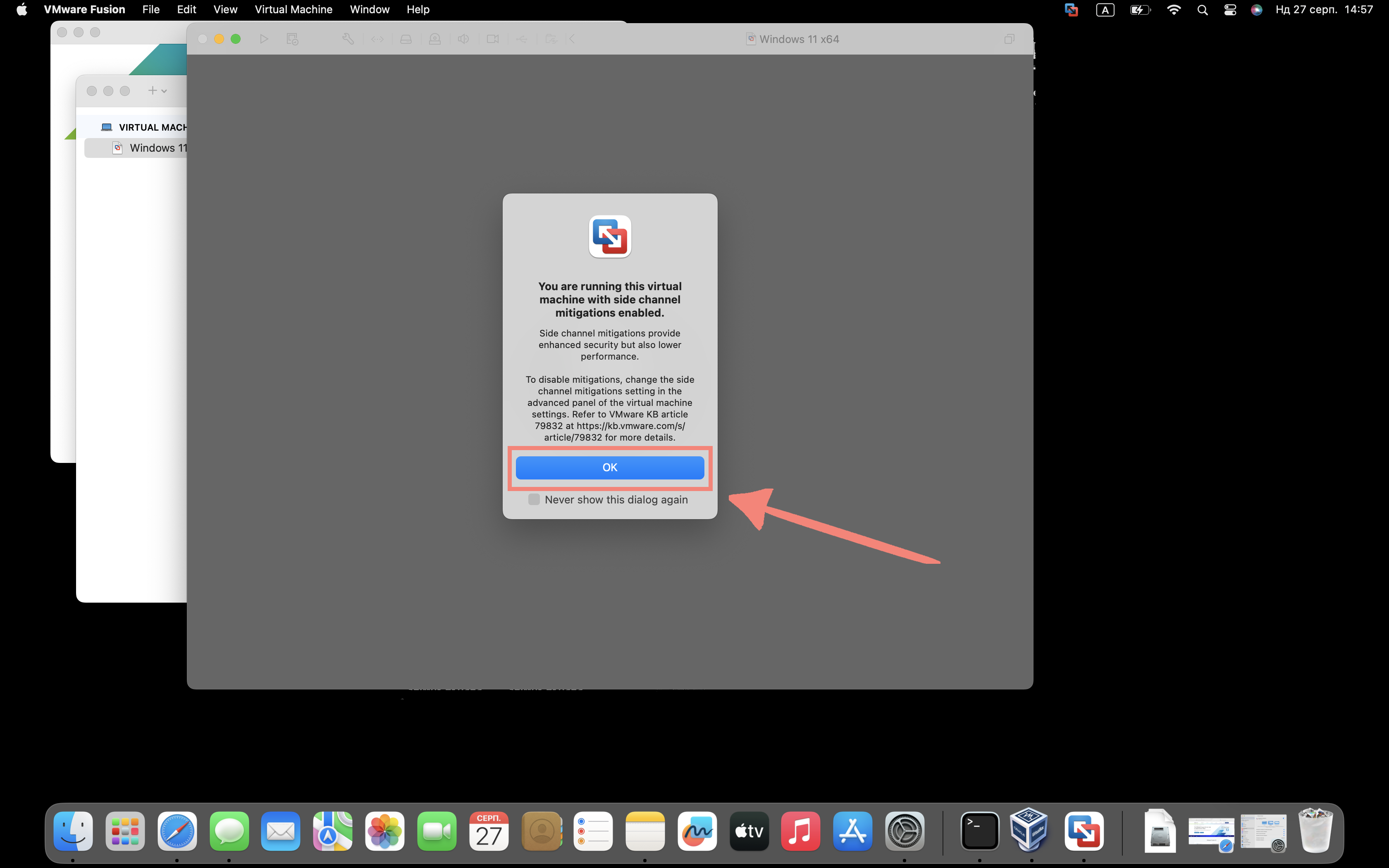The width and height of the screenshot is (1389, 868).
Task: Open the VMware Fusion app menu
Action: [84, 9]
